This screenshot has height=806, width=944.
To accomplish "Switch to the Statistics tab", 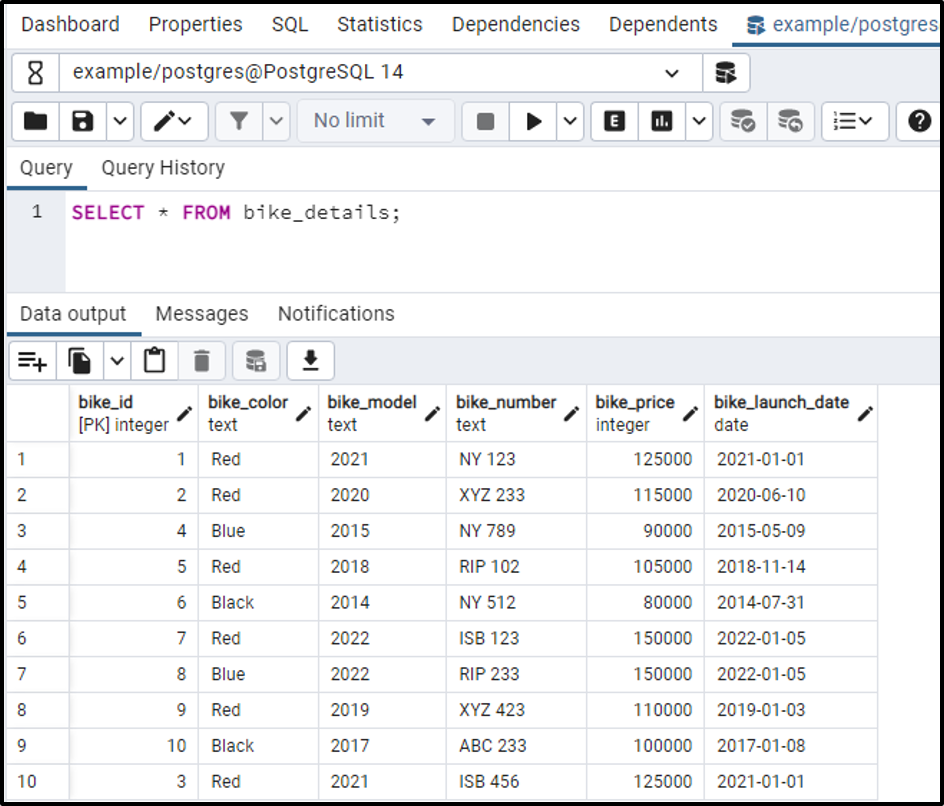I will [x=379, y=24].
